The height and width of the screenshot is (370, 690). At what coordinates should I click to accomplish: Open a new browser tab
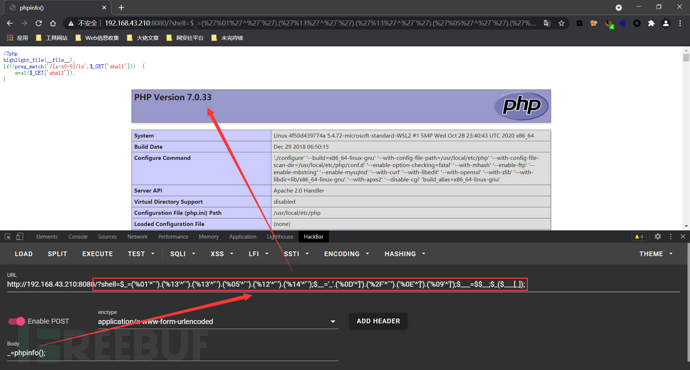121,7
